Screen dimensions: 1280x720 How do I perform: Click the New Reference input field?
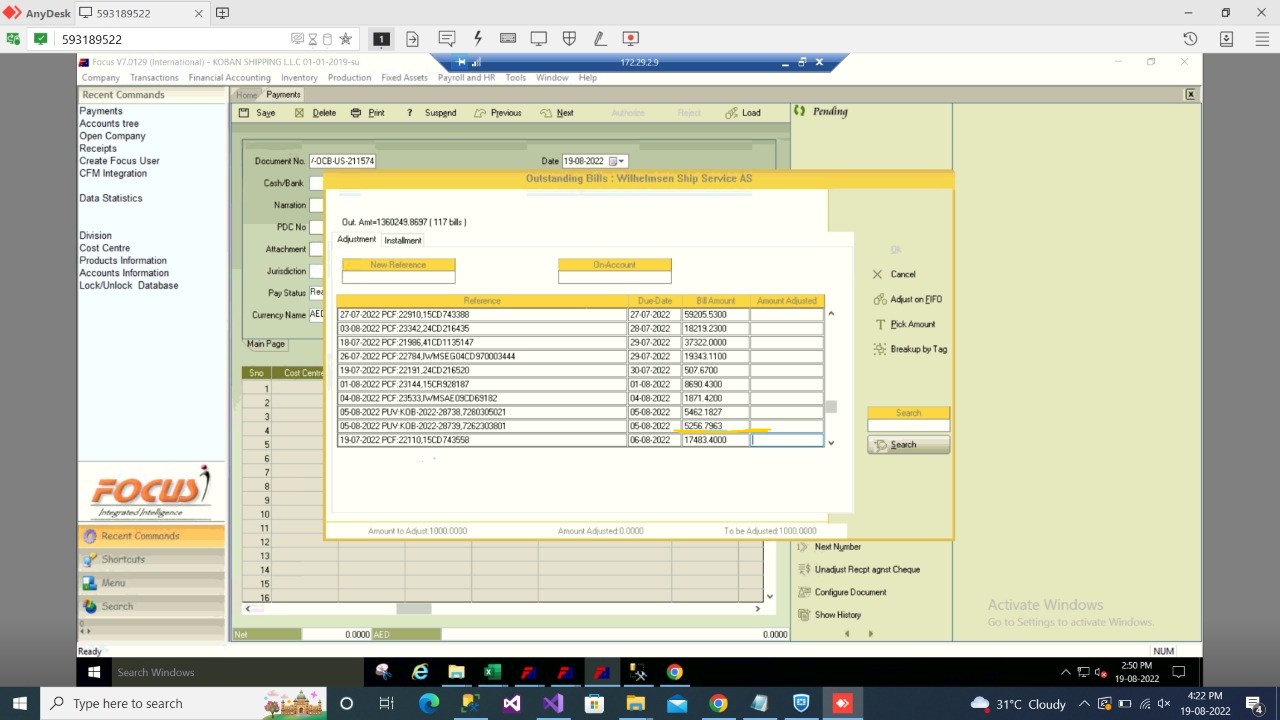[x=398, y=277]
